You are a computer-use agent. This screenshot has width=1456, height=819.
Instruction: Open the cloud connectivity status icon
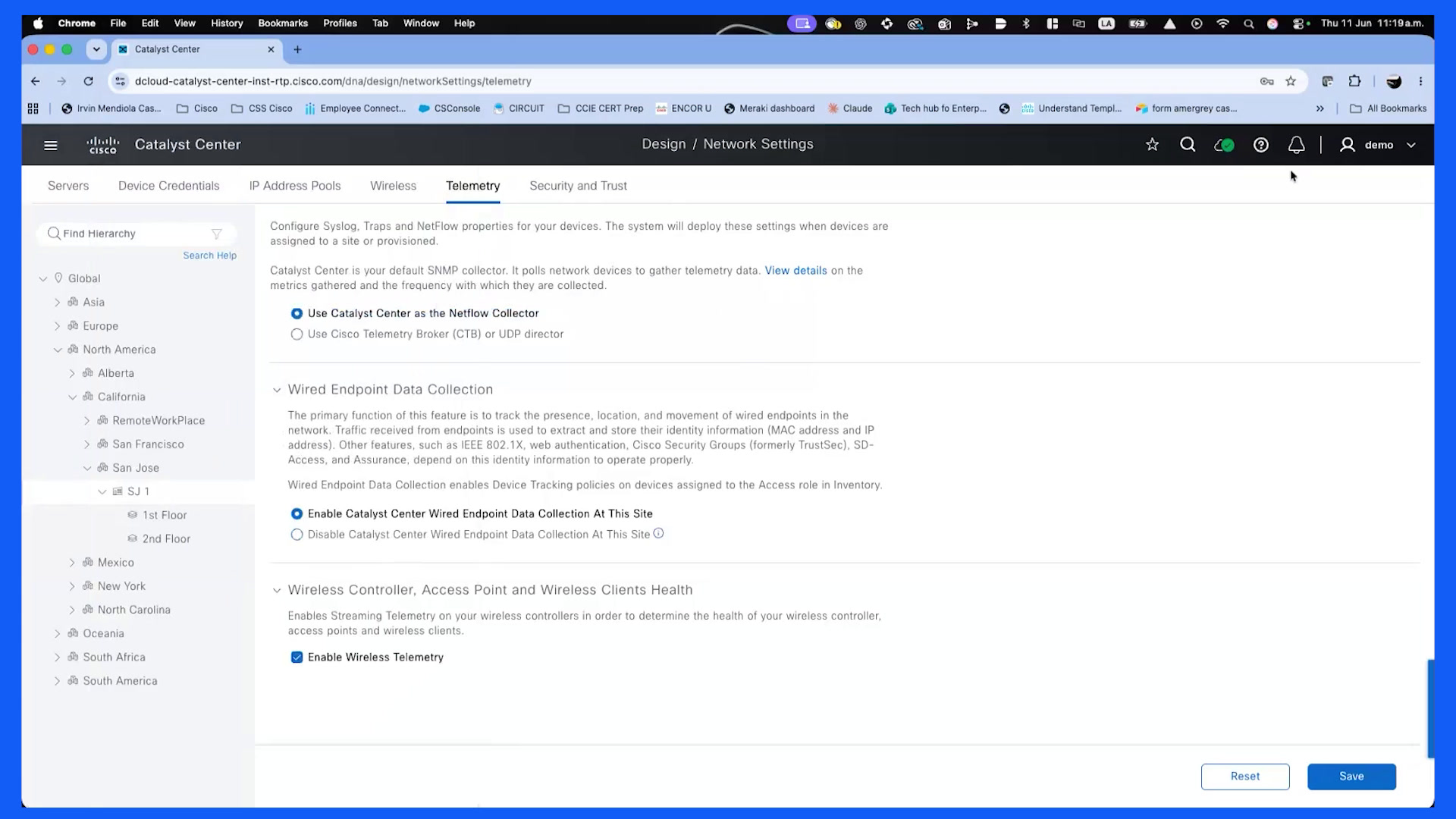[x=1224, y=145]
